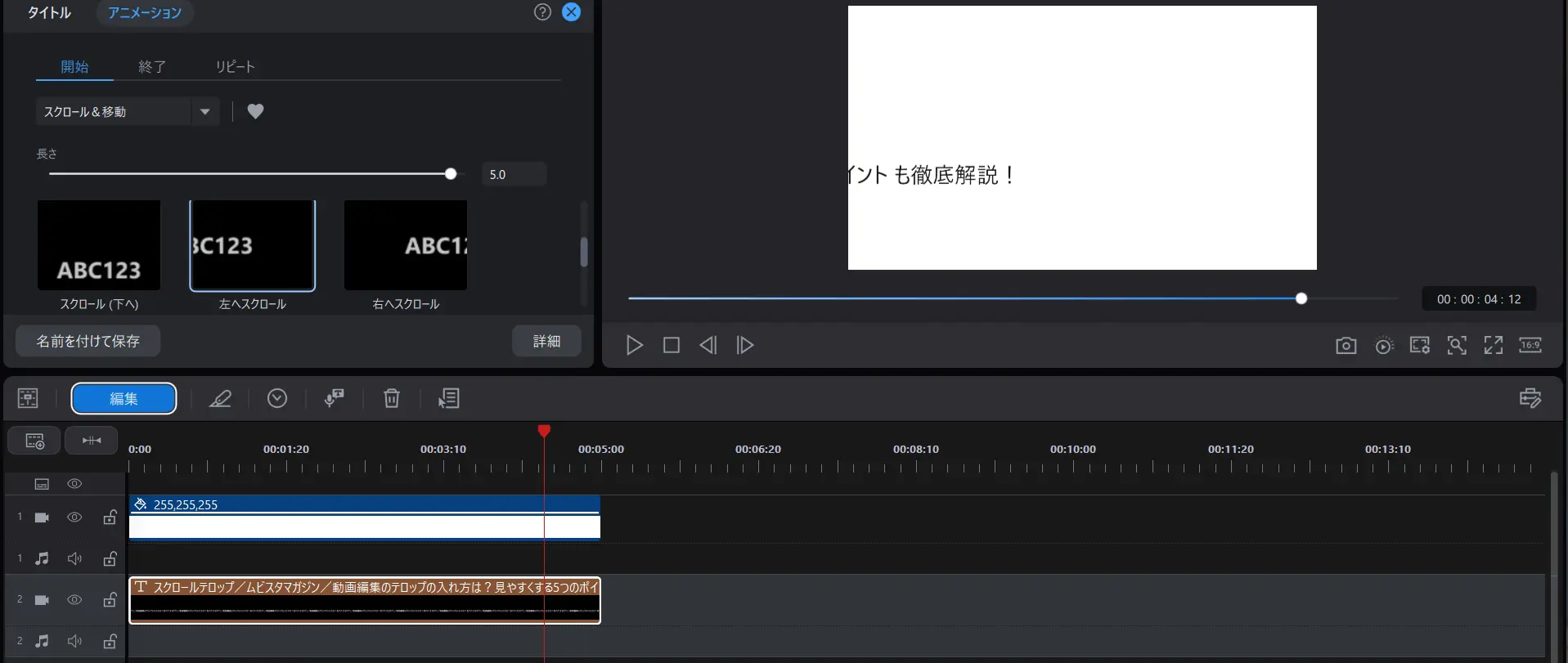Viewport: 1568px width, 663px height.
Task: Open the clock duration tool
Action: (277, 398)
